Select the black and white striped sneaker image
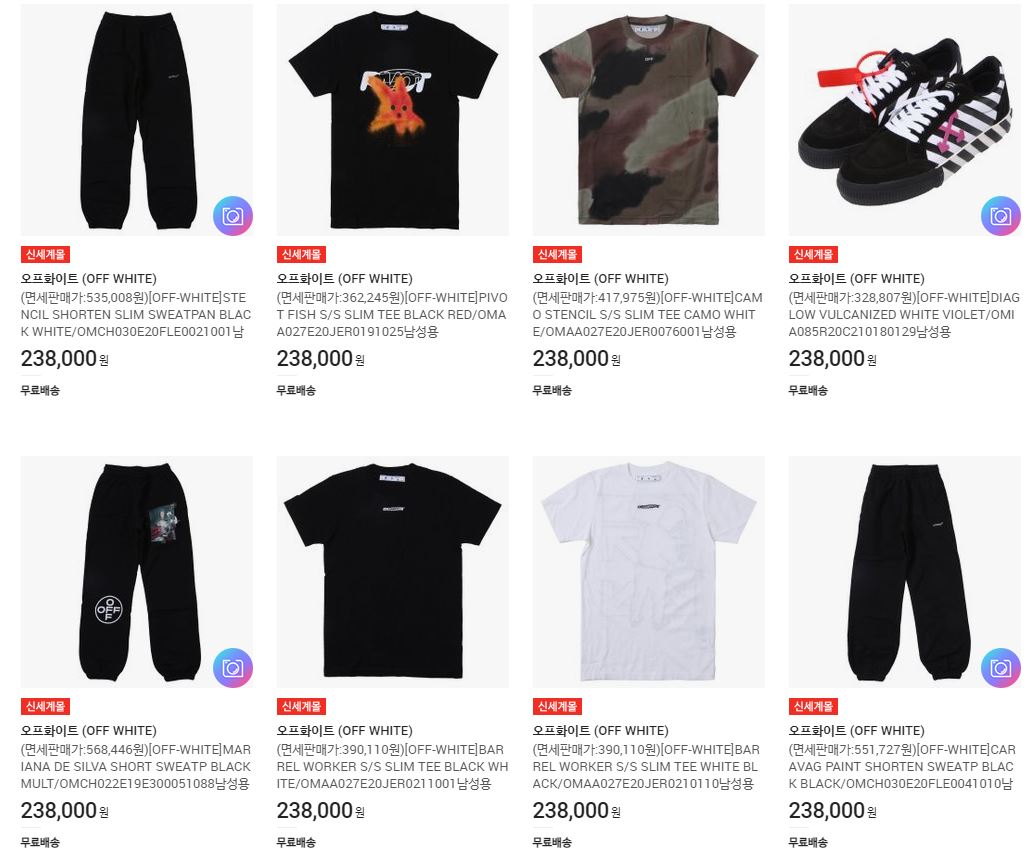Screen dimensions: 1033x863 [905, 120]
